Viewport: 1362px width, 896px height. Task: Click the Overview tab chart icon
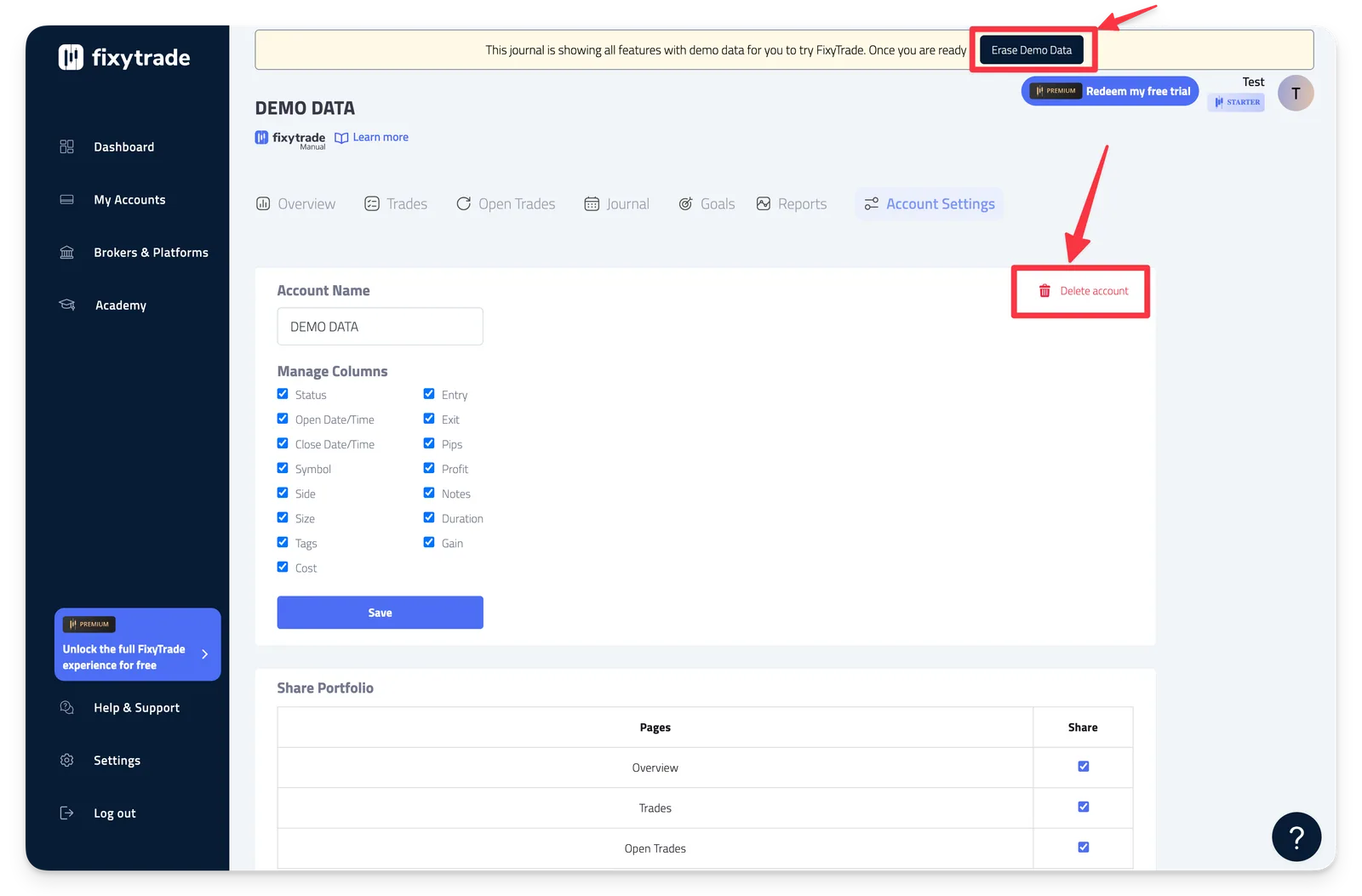(x=263, y=203)
